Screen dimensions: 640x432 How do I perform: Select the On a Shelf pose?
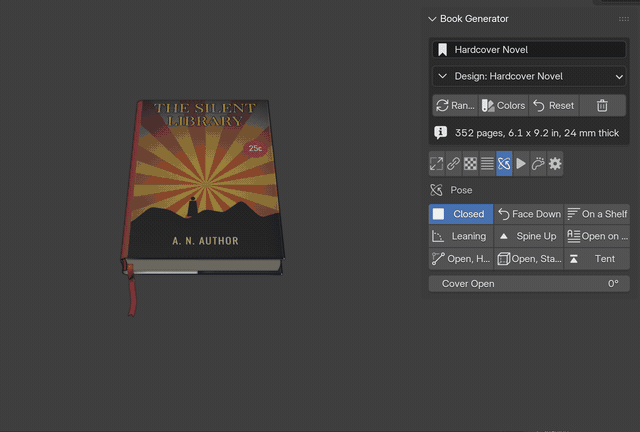tap(597, 214)
